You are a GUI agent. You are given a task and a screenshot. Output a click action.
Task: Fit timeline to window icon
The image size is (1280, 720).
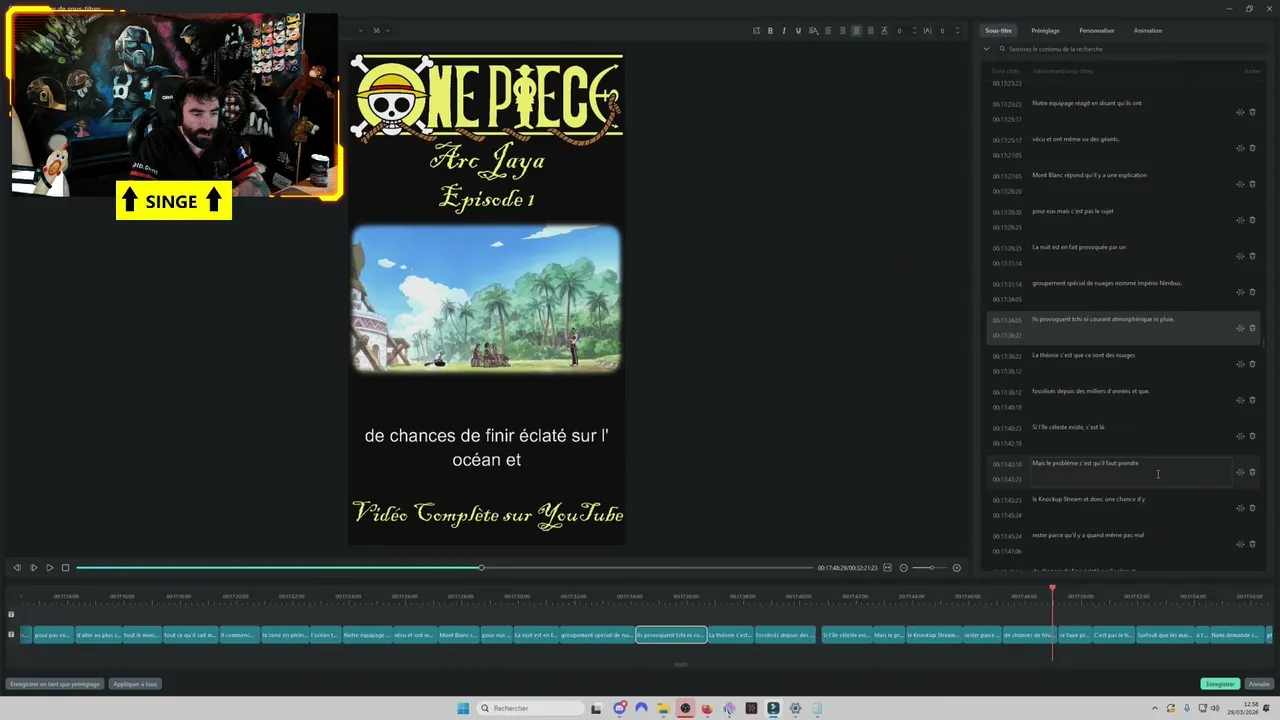point(889,568)
